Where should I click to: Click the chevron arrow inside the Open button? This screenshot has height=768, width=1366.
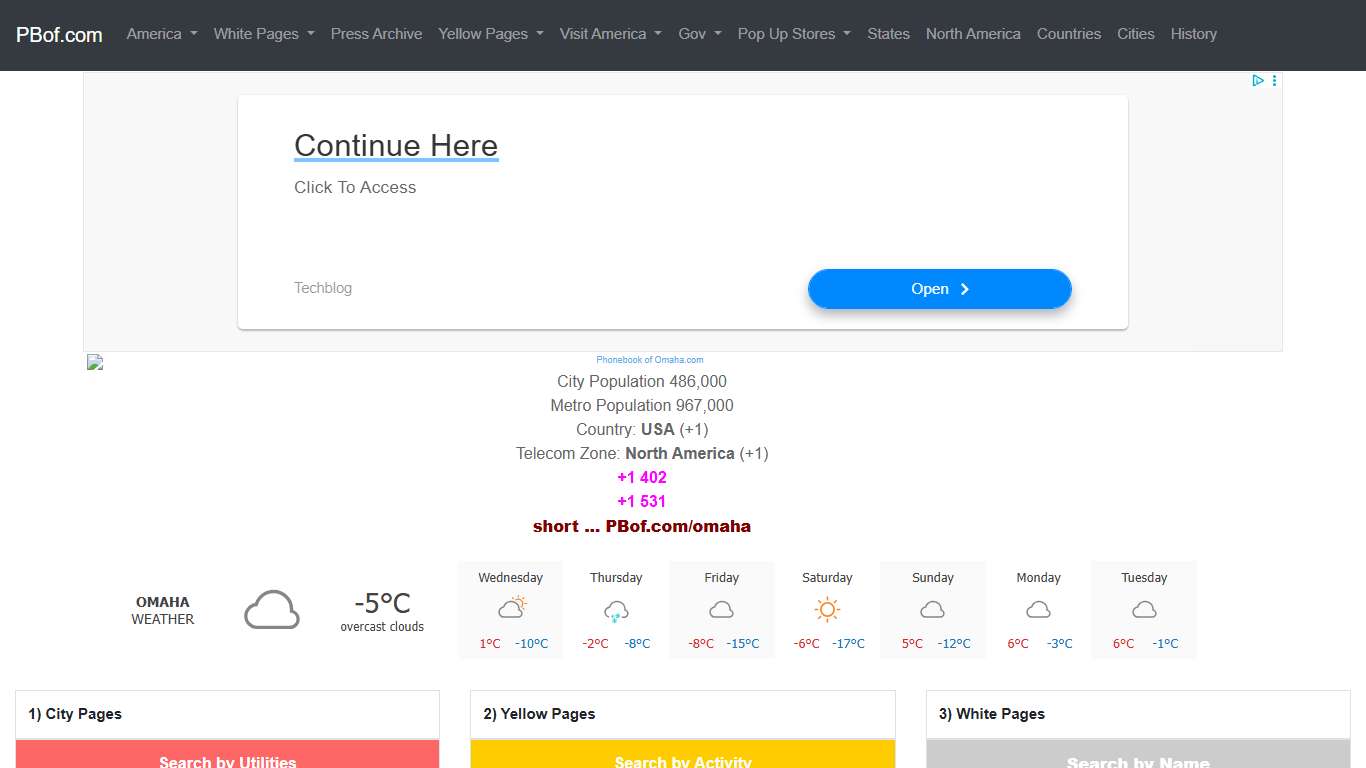pyautogui.click(x=965, y=289)
